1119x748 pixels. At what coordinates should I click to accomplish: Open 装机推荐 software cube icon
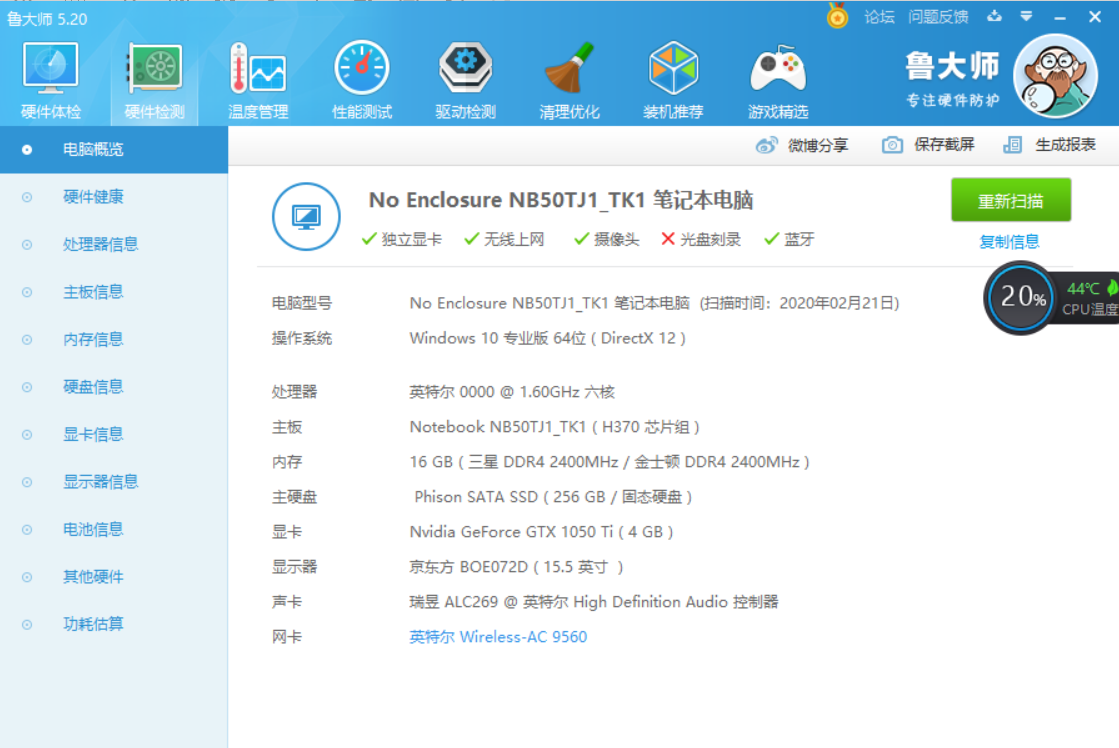click(x=673, y=80)
